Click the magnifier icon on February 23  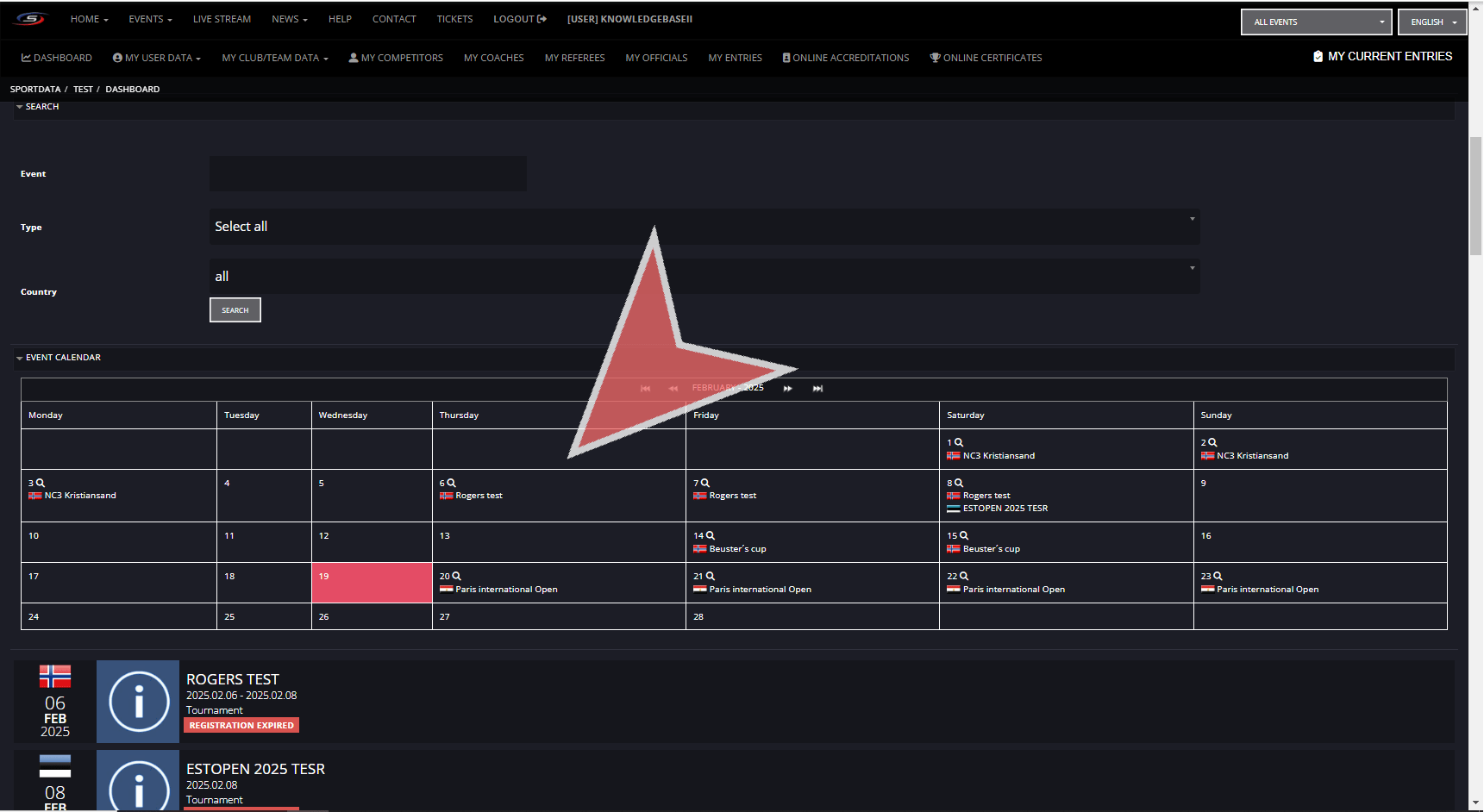tap(1218, 576)
